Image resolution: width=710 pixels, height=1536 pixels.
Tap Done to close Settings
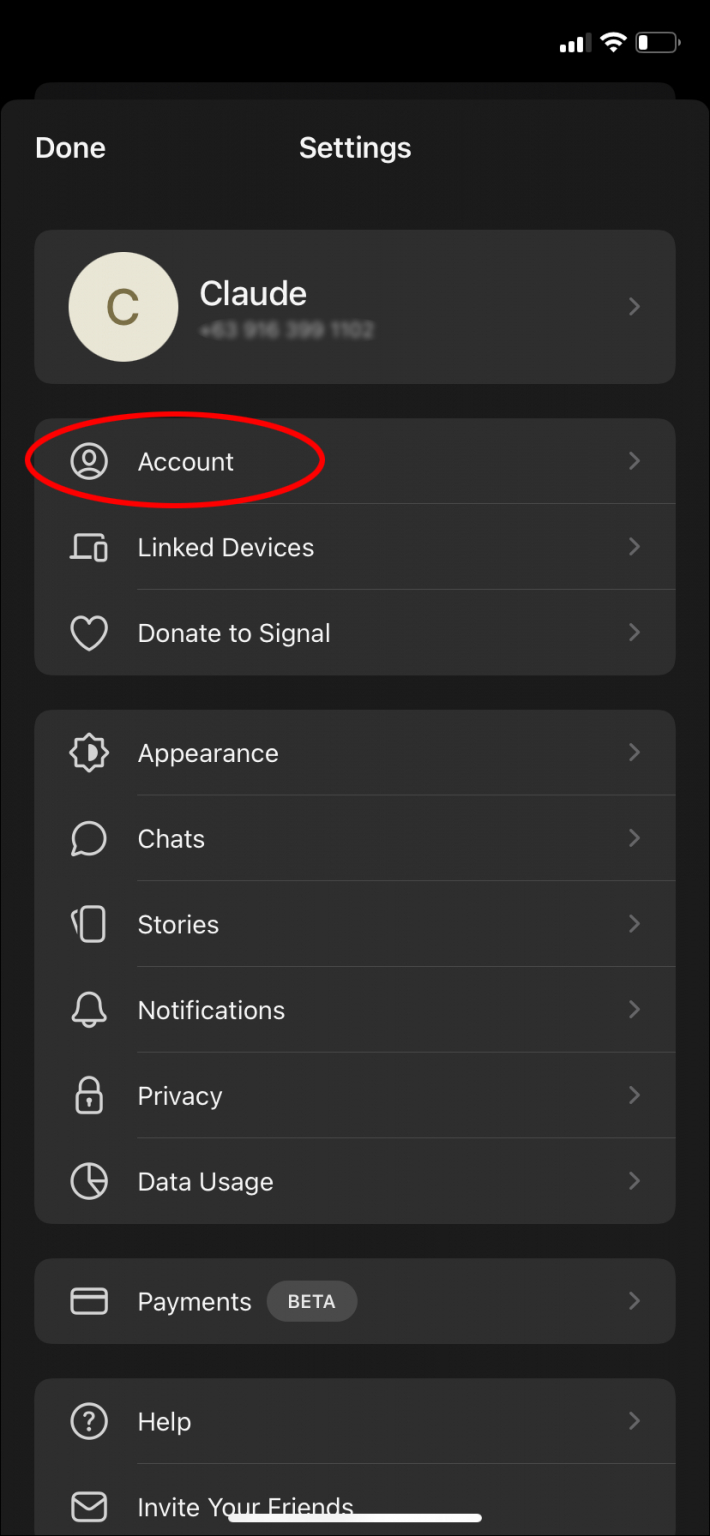[69, 147]
